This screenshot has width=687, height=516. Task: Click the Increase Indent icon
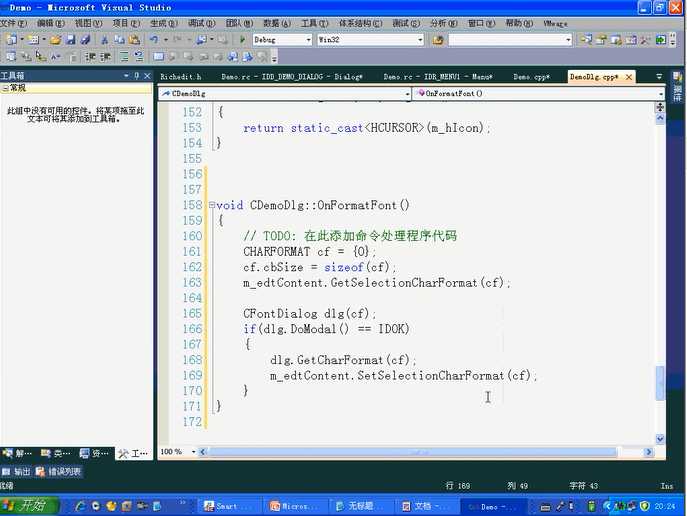(105, 57)
